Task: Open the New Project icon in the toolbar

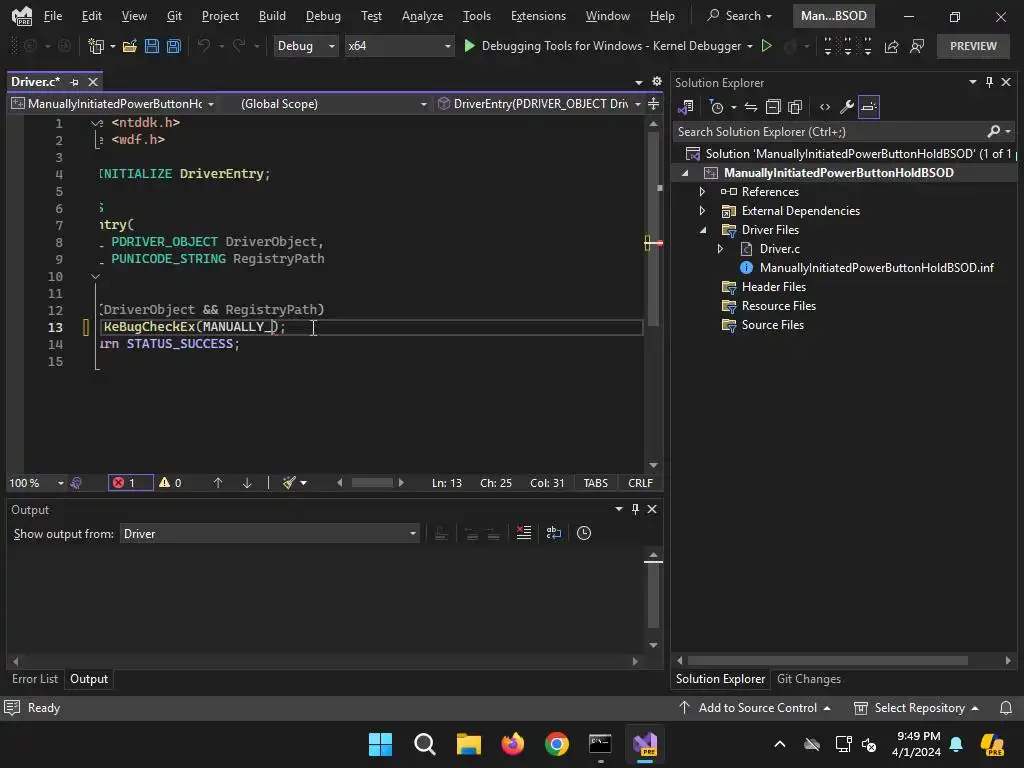Action: coord(96,46)
